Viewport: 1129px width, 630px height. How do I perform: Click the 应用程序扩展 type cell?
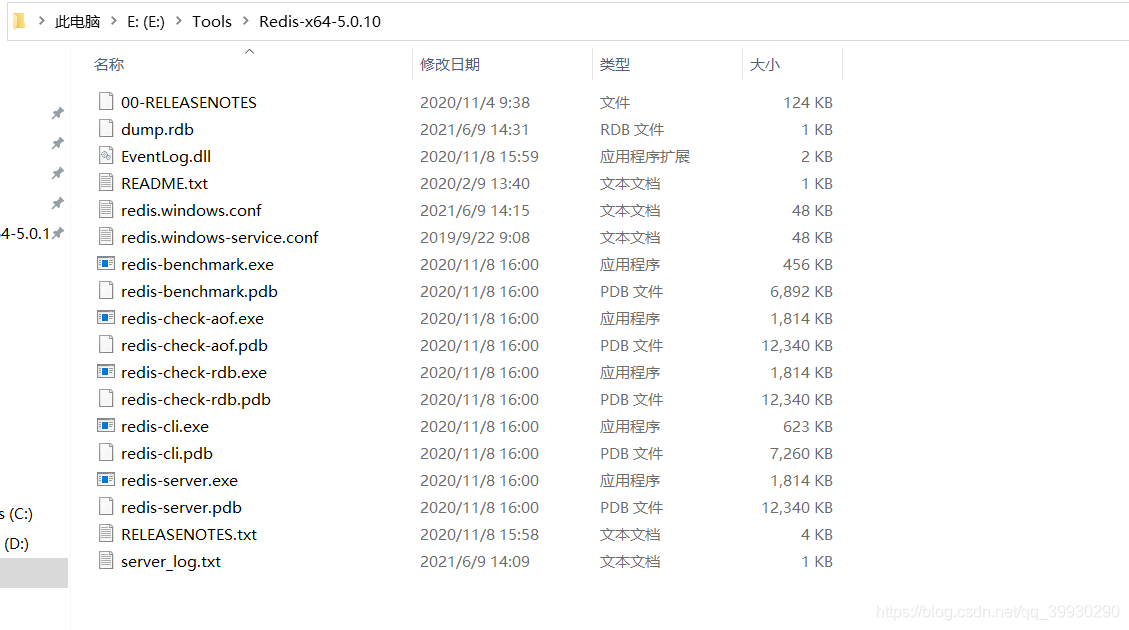(x=645, y=156)
